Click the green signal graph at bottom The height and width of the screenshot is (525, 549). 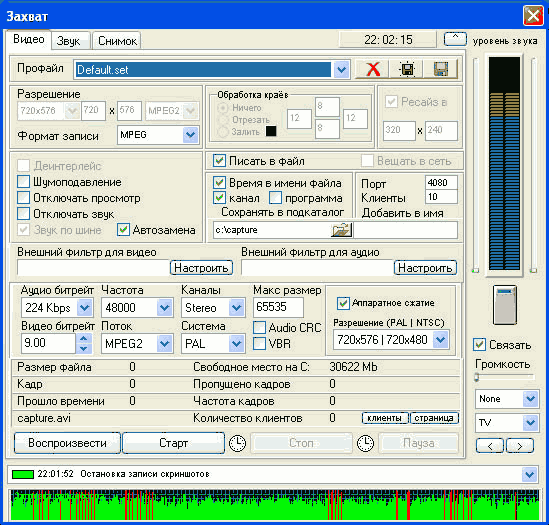pyautogui.click(x=275, y=505)
